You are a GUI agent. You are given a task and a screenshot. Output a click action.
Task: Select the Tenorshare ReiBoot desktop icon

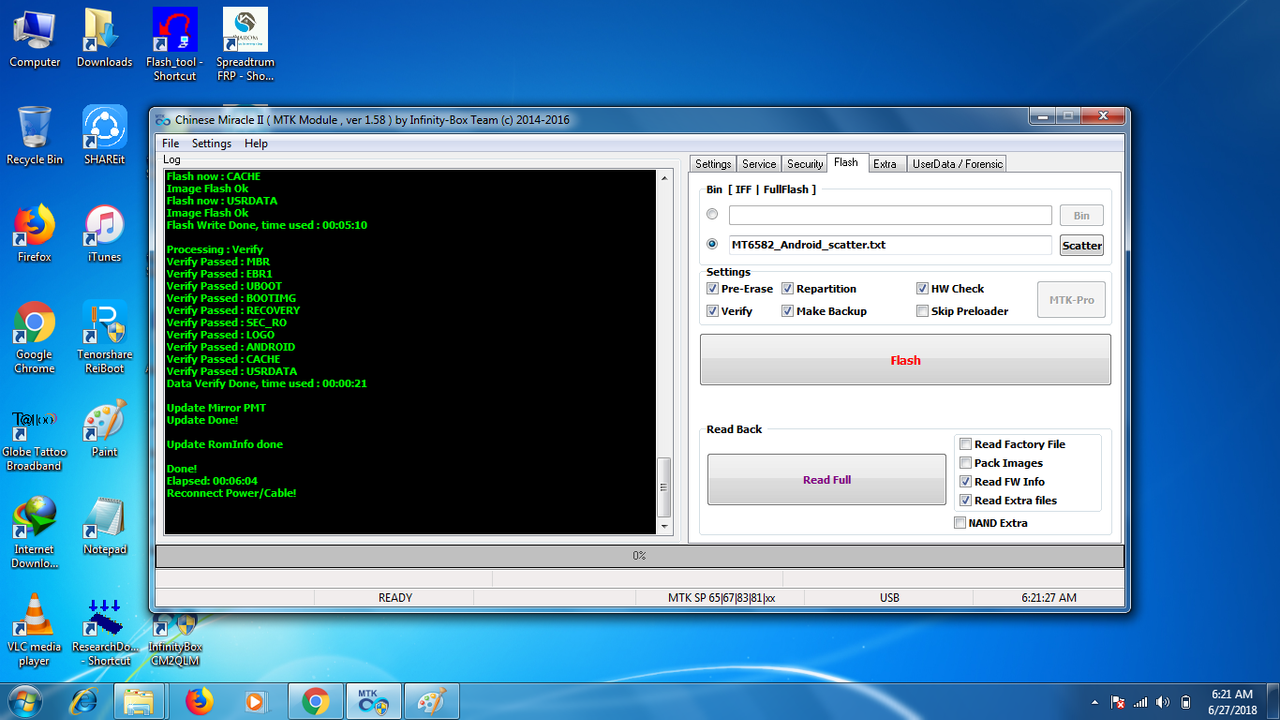coord(104,337)
